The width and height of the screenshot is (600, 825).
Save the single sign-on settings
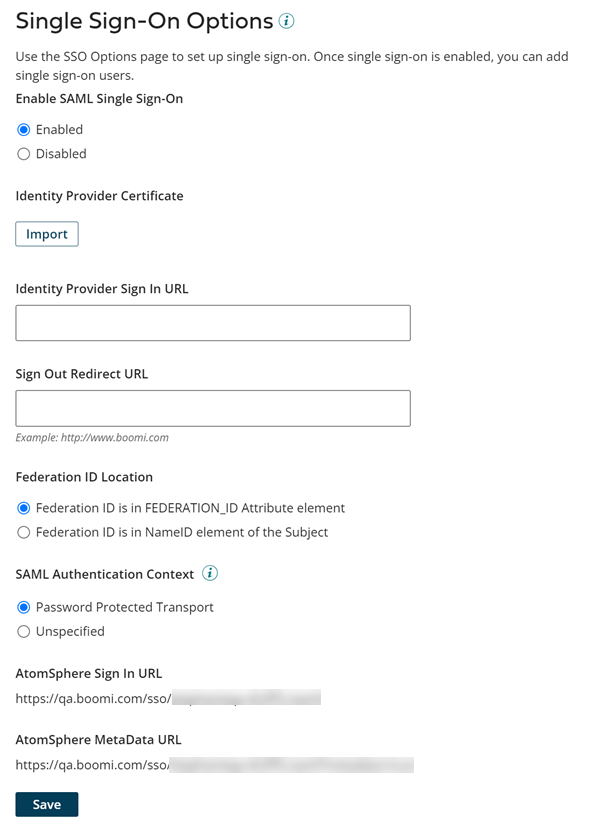(46, 803)
